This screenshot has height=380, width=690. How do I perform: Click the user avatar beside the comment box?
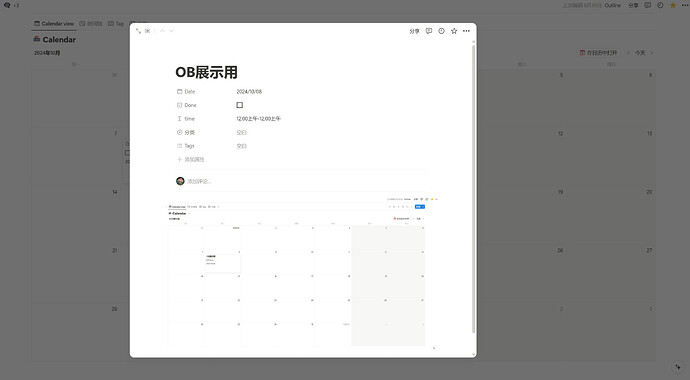click(180, 181)
